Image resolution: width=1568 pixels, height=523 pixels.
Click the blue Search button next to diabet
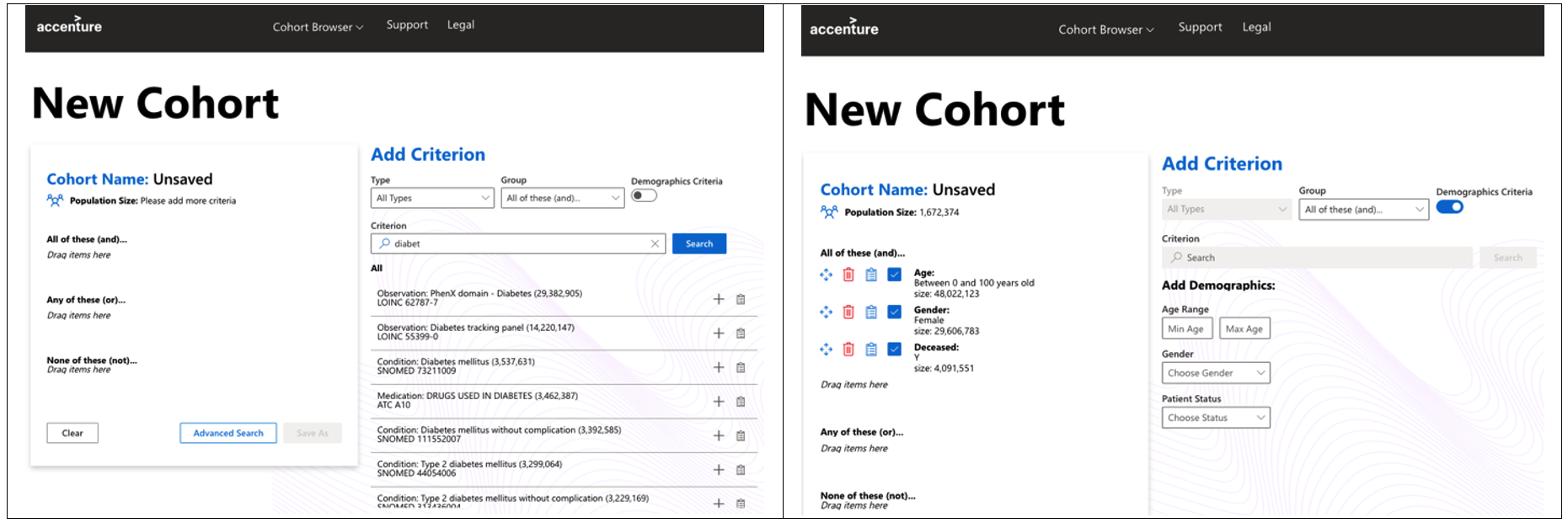(699, 243)
